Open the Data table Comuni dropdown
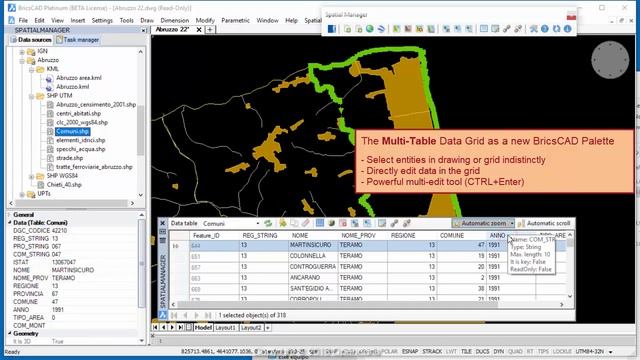The width and height of the screenshot is (640, 360). (258, 223)
